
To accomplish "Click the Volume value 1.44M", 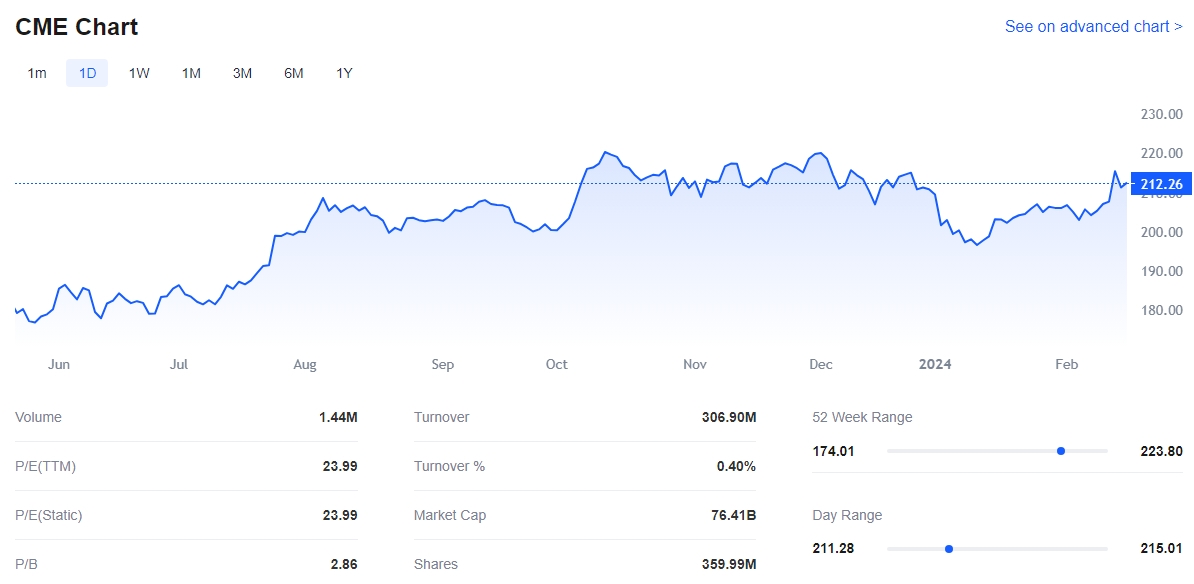I will tap(337, 417).
